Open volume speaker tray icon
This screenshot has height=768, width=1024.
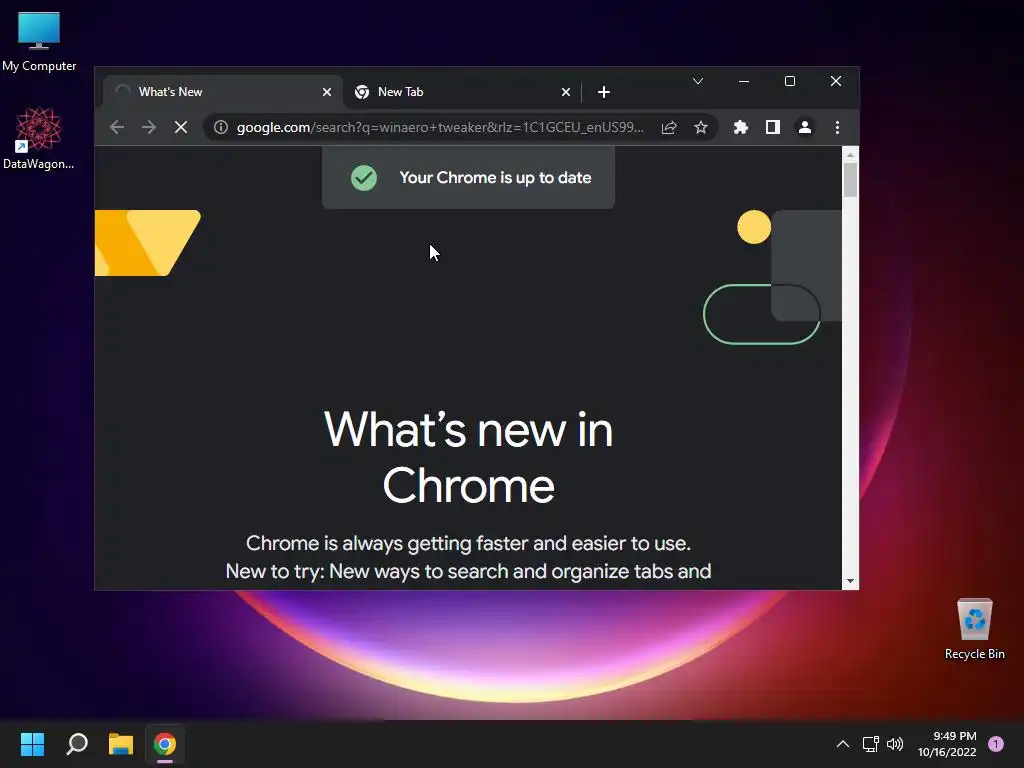click(895, 744)
